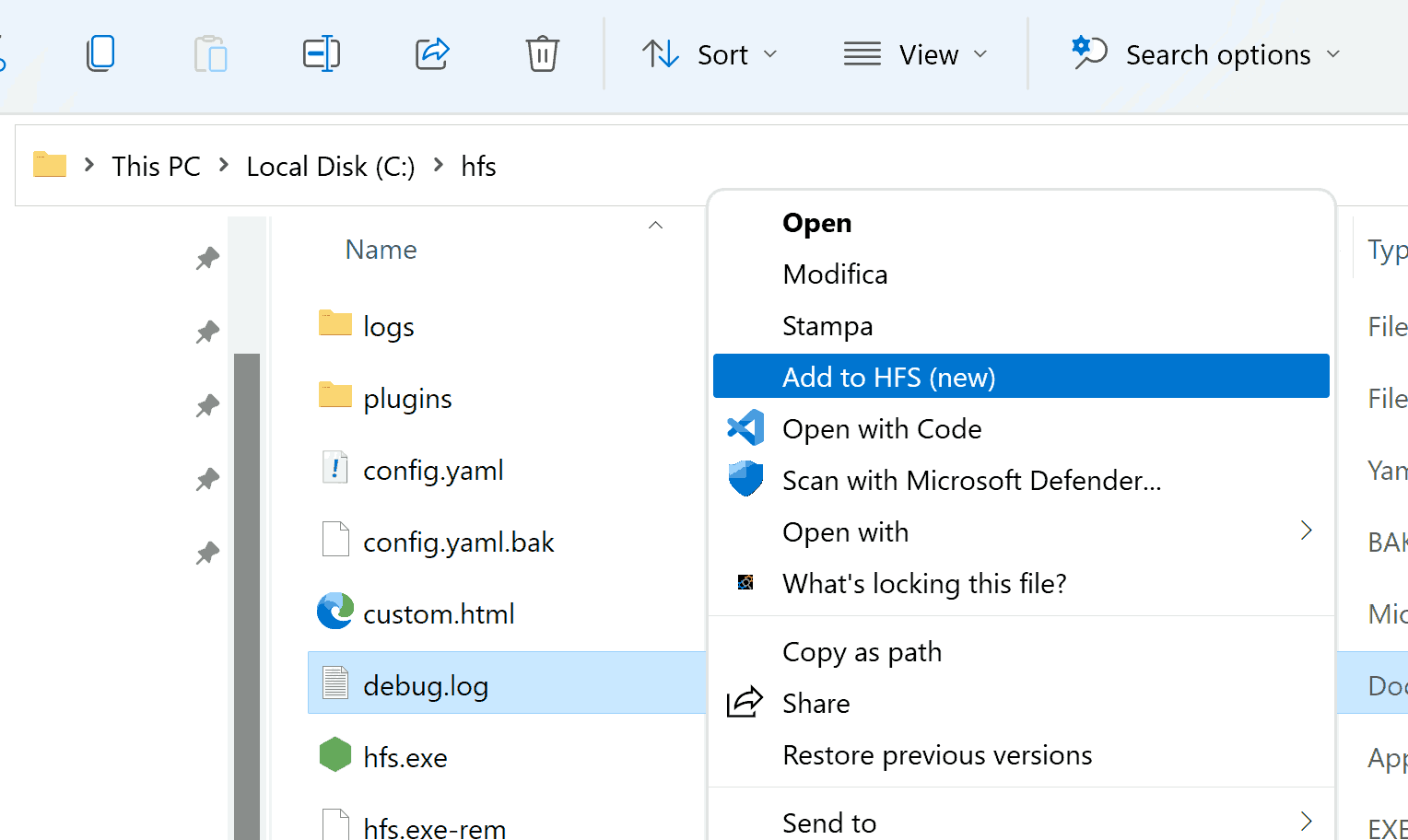
Task: Click the Rename icon in toolbar
Action: pos(322,53)
